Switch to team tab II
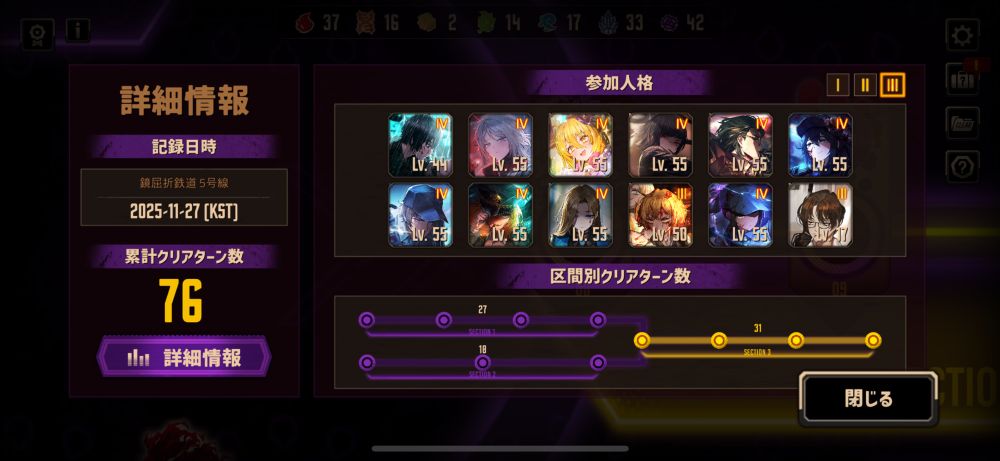 [x=865, y=85]
